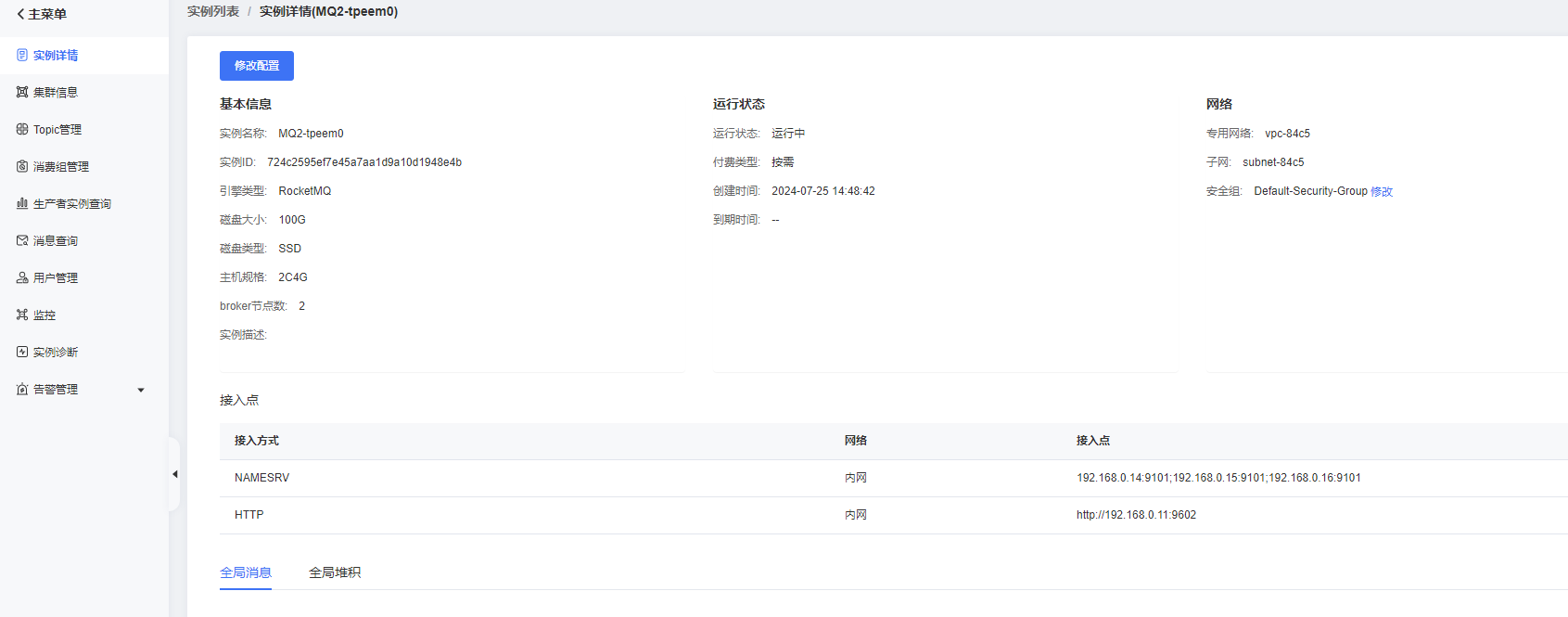Switch to the 全局堆积 tab
Screen dimensions: 1568x617
pos(335,572)
